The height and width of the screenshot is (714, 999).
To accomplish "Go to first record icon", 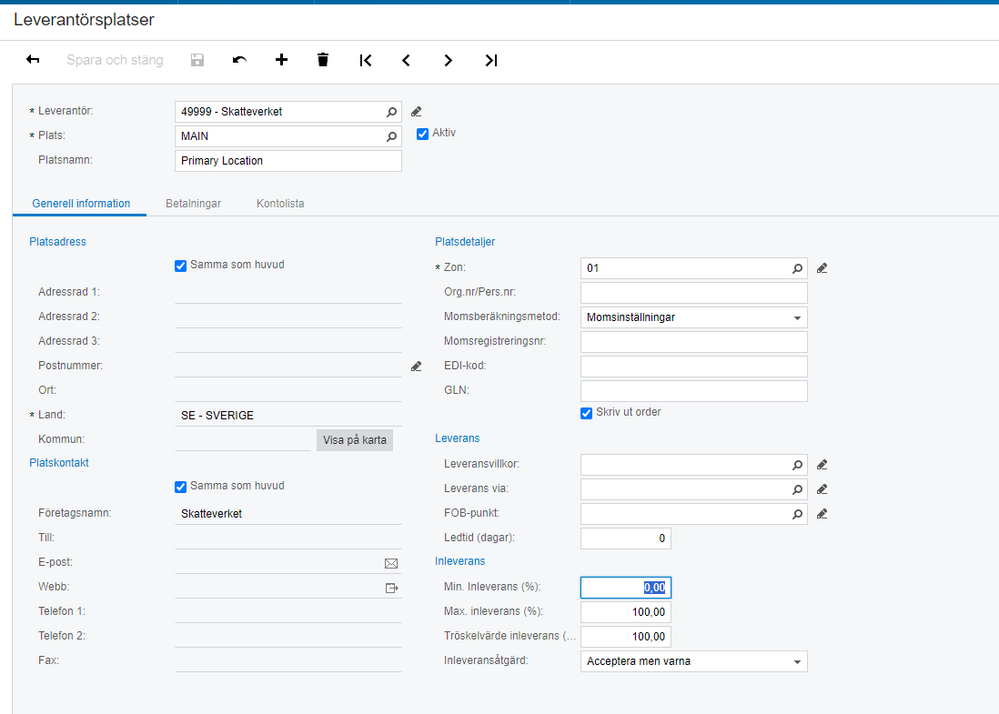I will tap(365, 61).
